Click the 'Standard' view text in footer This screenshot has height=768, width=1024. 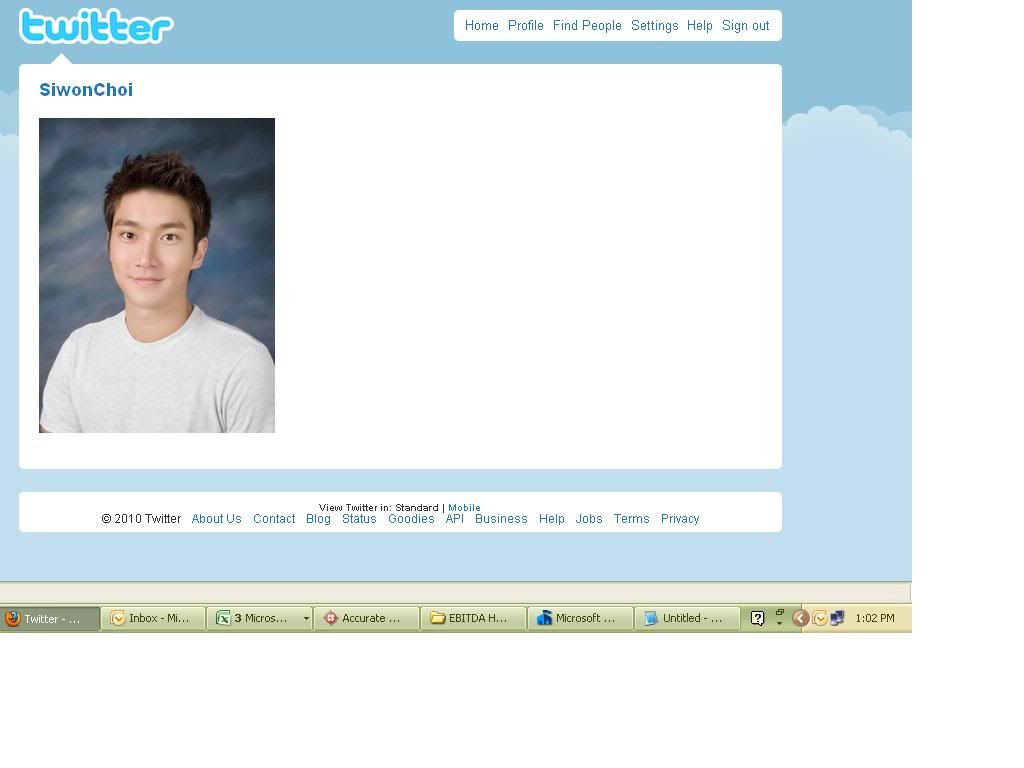[x=417, y=507]
